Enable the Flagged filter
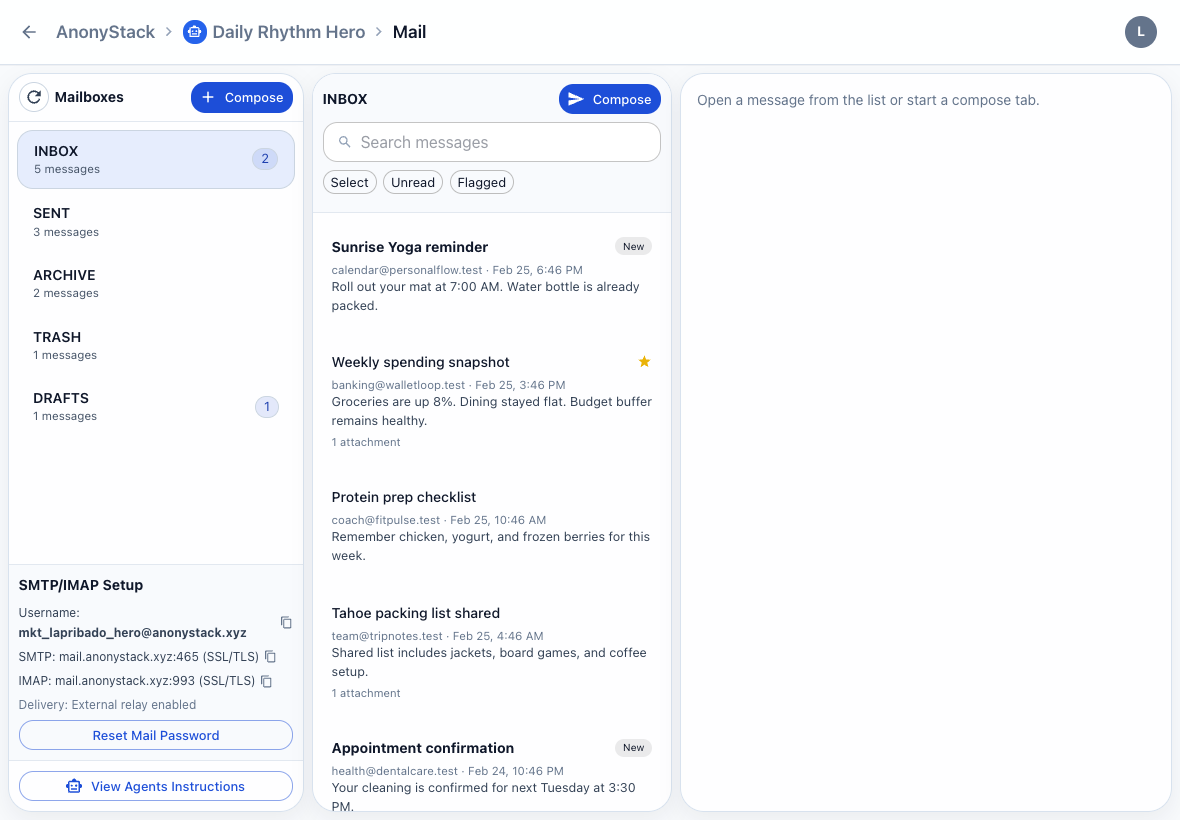1180x820 pixels. (x=481, y=182)
